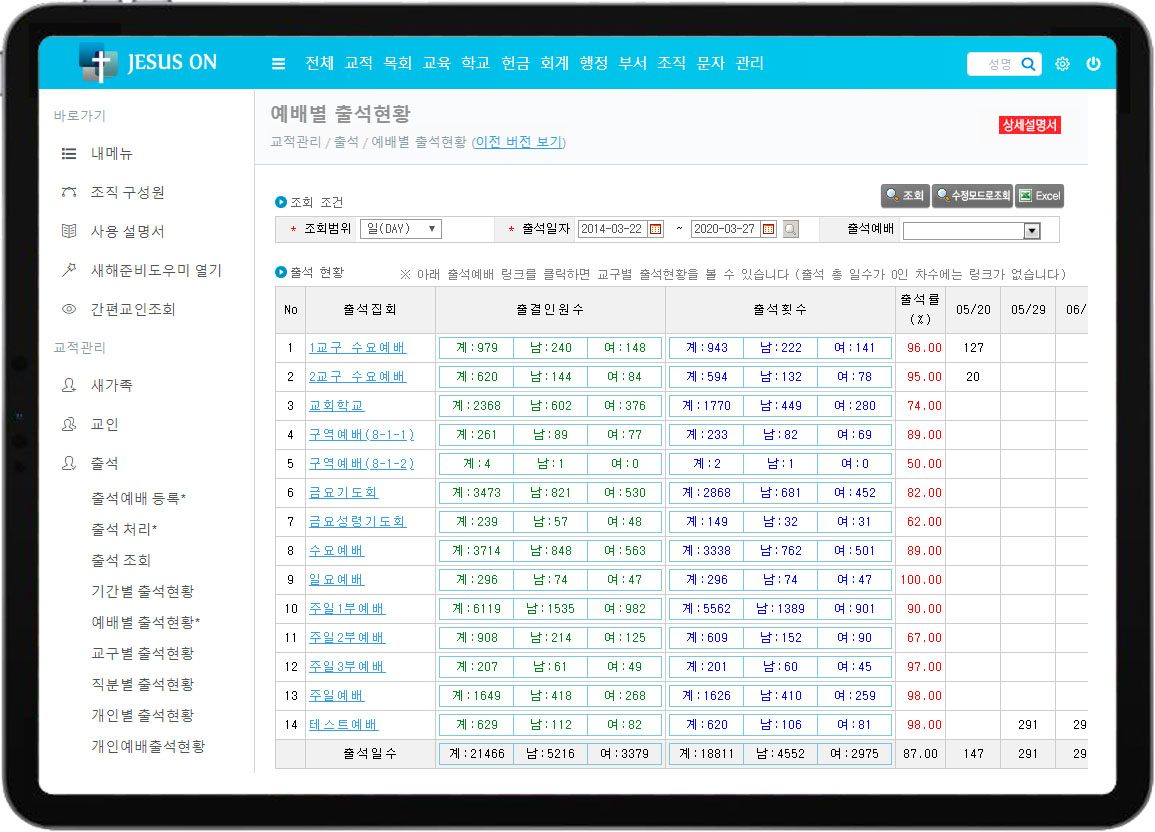Open the hamburger menu icon
Image resolution: width=1155 pixels, height=832 pixels.
pos(279,64)
